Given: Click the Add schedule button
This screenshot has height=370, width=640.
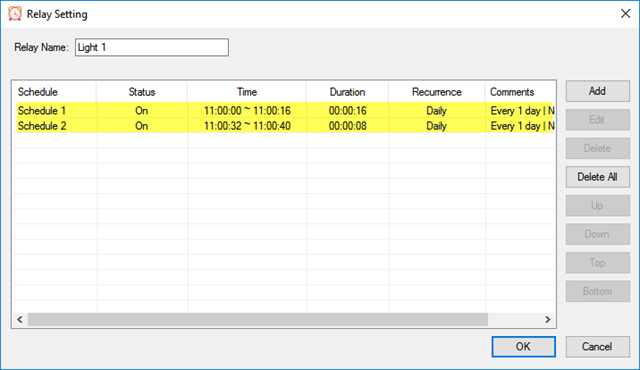Looking at the screenshot, I should coord(598,91).
